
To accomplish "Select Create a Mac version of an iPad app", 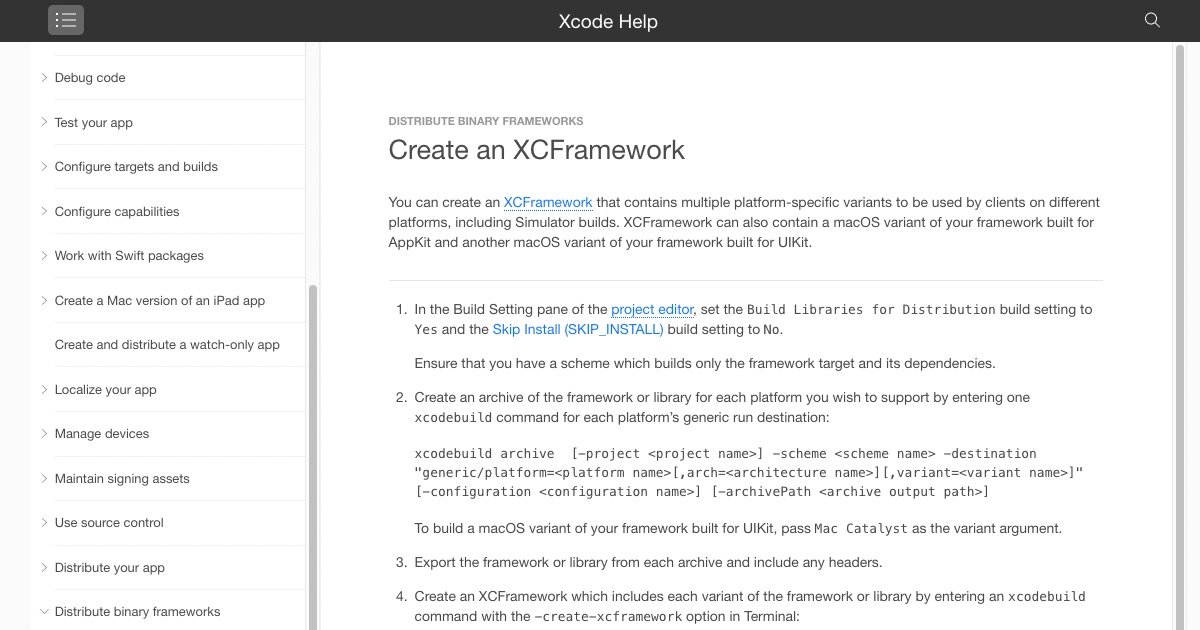I will click(160, 301).
